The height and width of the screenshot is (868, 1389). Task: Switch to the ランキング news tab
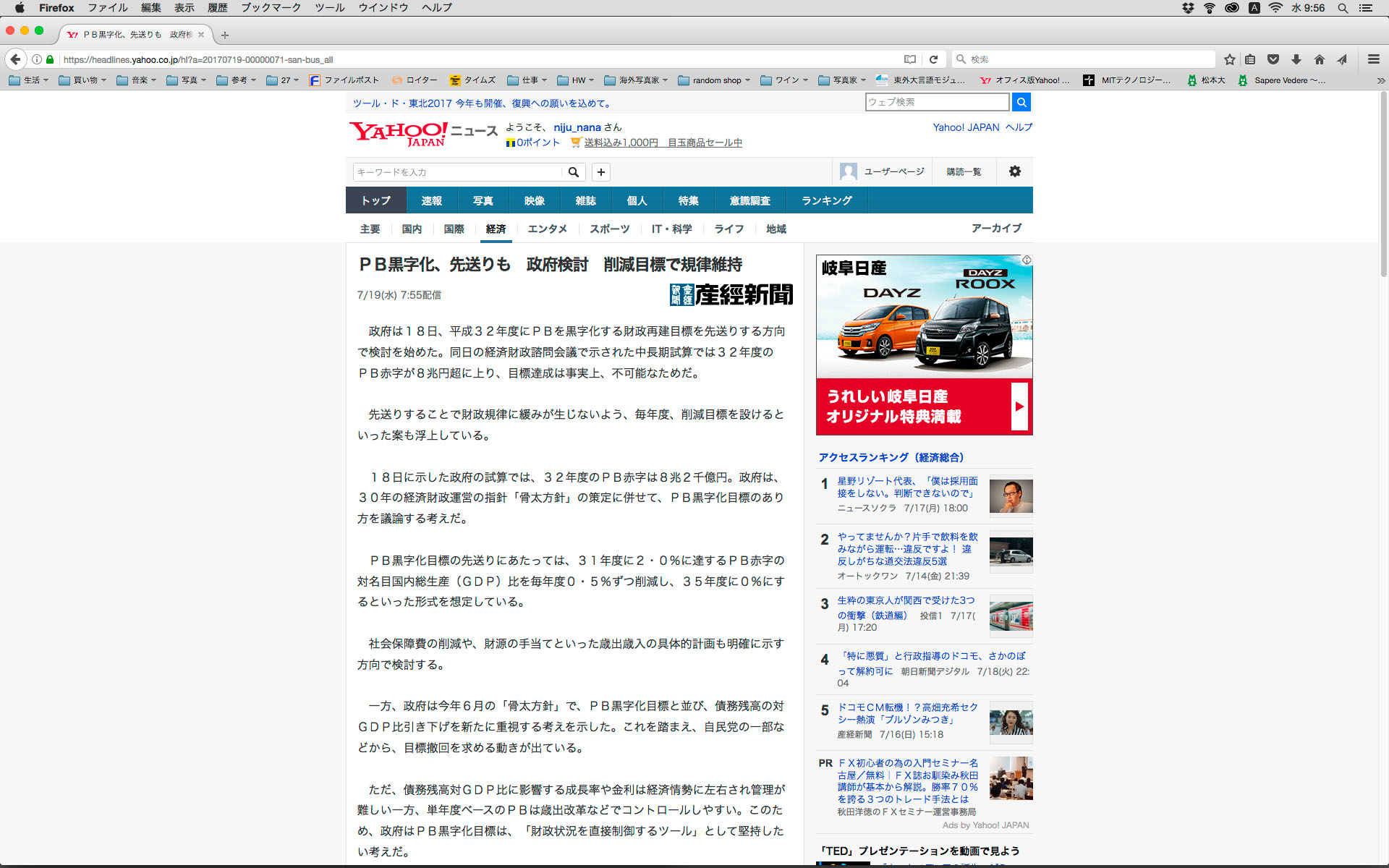[826, 200]
